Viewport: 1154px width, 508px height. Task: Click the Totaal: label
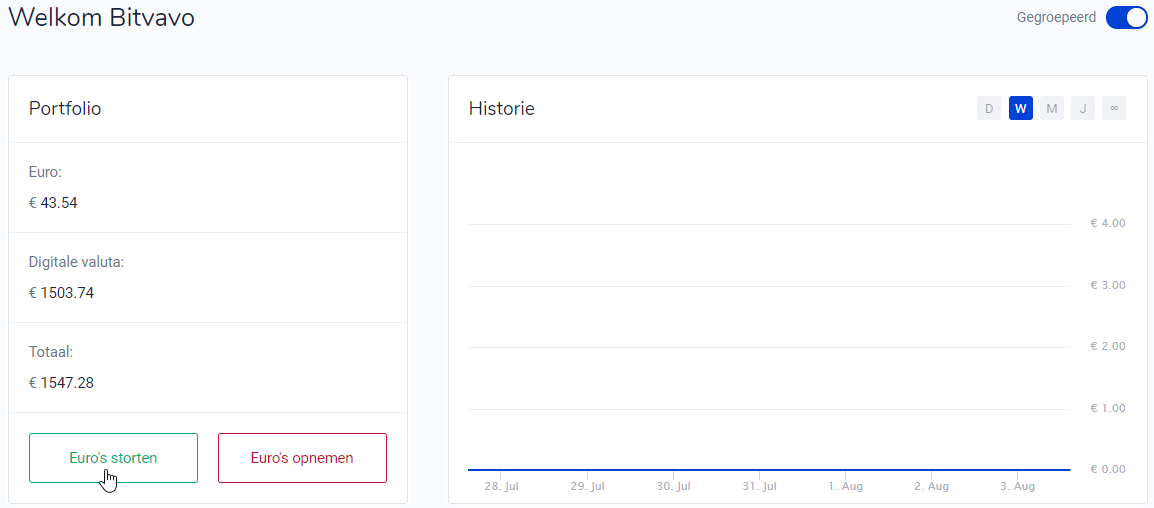(x=51, y=352)
